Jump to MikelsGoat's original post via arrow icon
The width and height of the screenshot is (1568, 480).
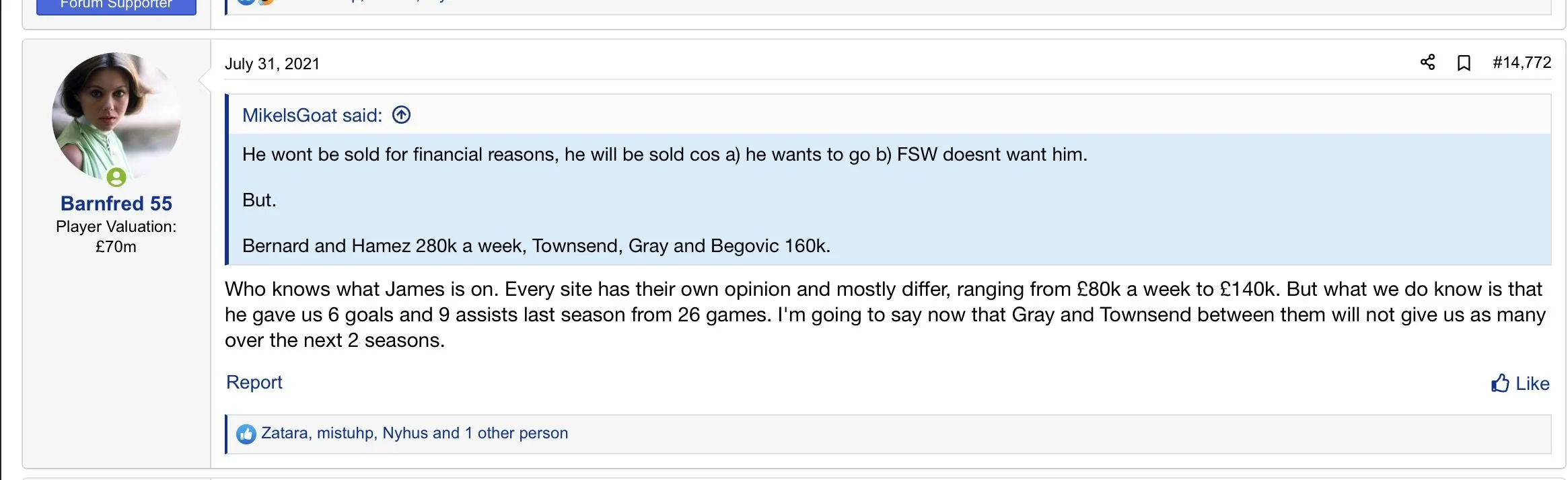[401, 115]
